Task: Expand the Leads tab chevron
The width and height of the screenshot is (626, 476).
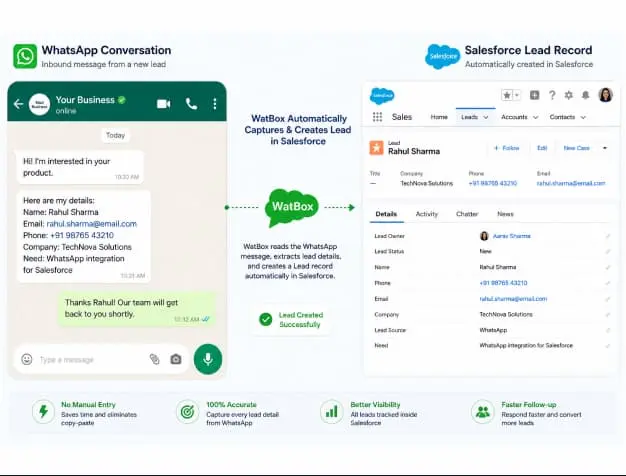Action: tap(486, 117)
